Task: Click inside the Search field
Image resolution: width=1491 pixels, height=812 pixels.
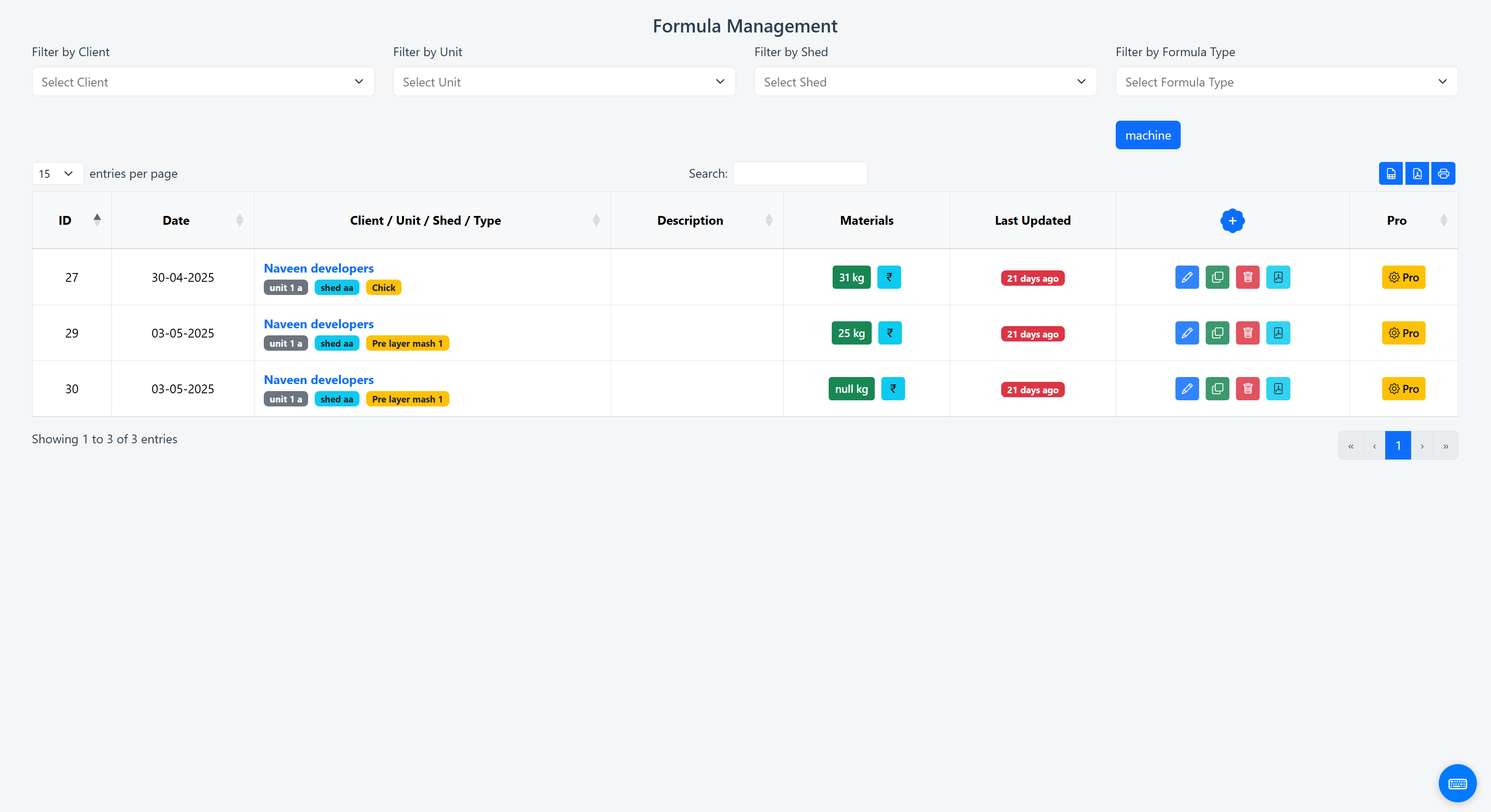Action: click(800, 173)
